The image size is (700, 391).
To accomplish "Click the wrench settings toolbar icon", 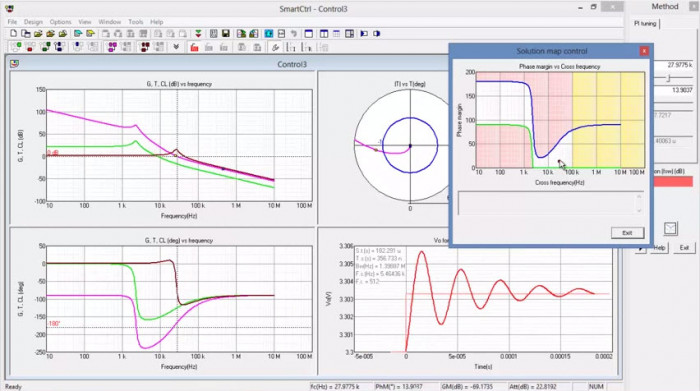I will click(275, 47).
